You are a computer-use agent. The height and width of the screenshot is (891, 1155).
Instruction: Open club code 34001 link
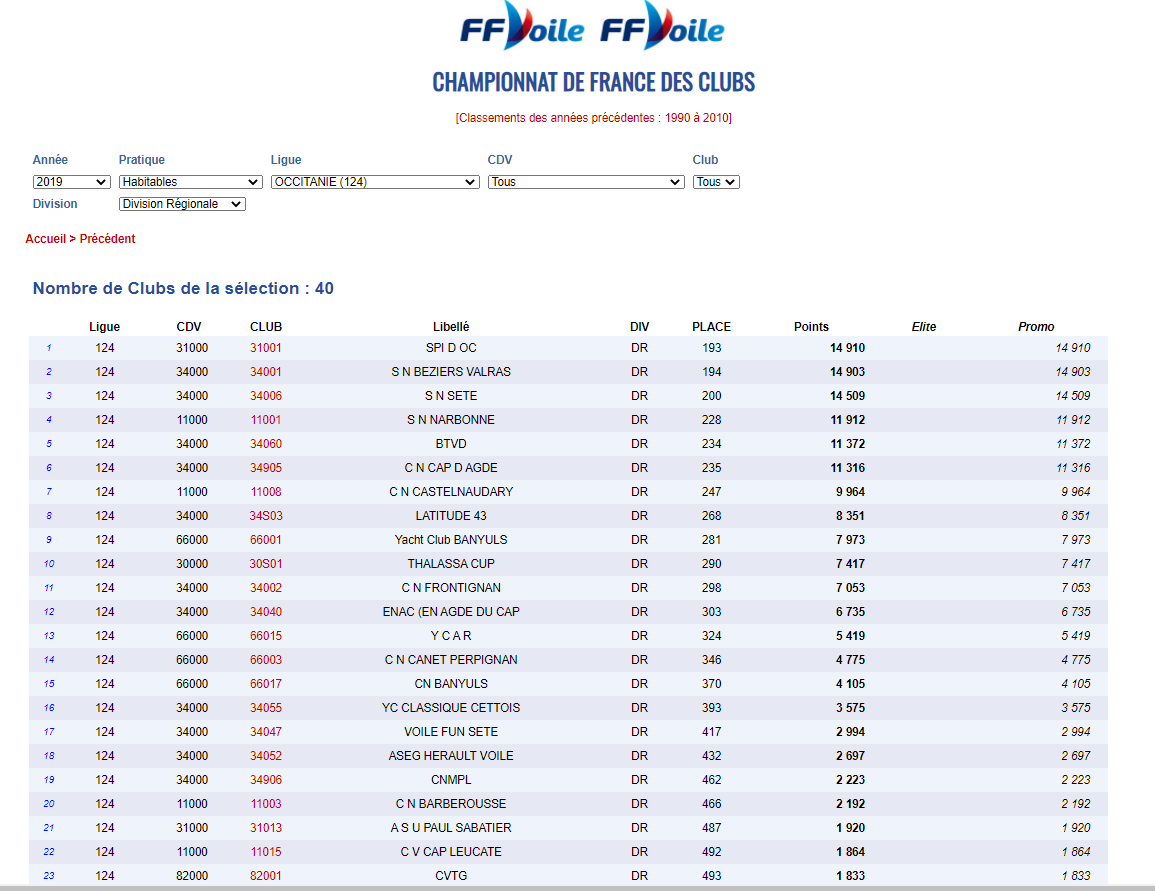click(266, 372)
